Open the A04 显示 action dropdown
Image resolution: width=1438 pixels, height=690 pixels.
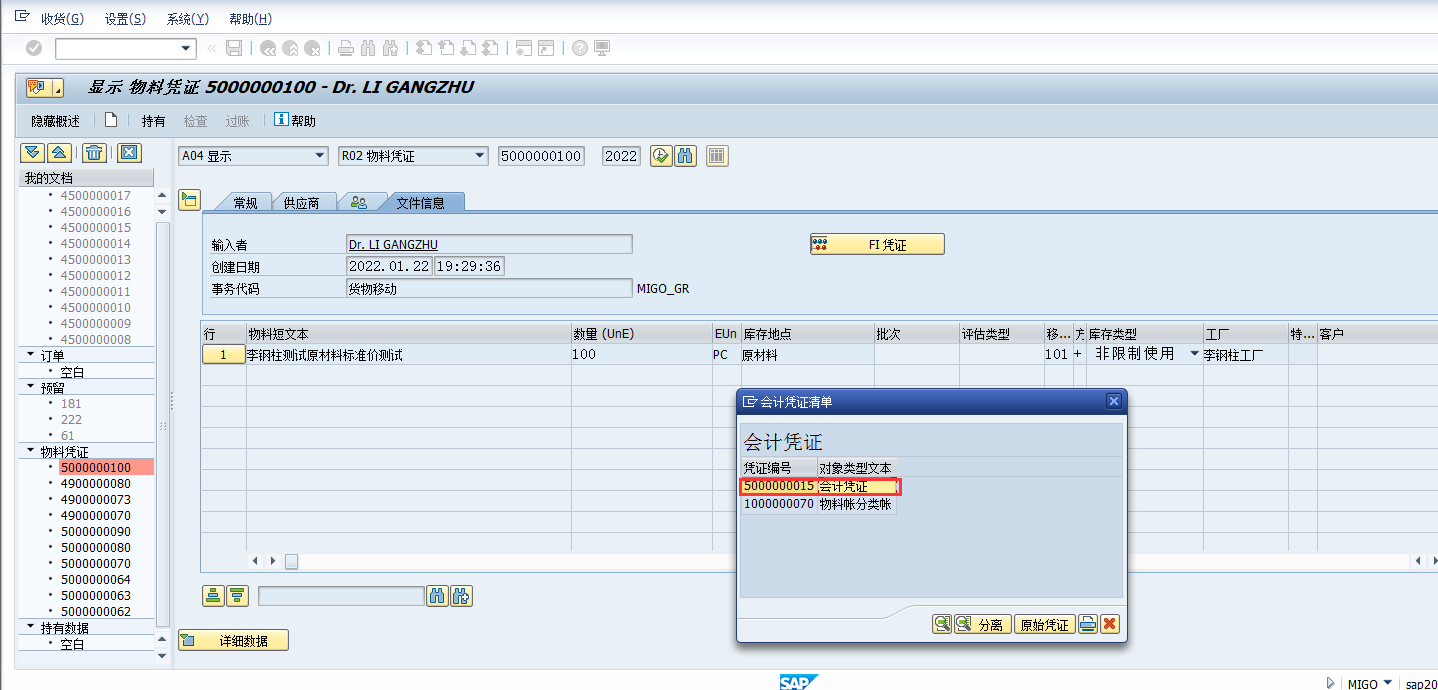click(318, 156)
